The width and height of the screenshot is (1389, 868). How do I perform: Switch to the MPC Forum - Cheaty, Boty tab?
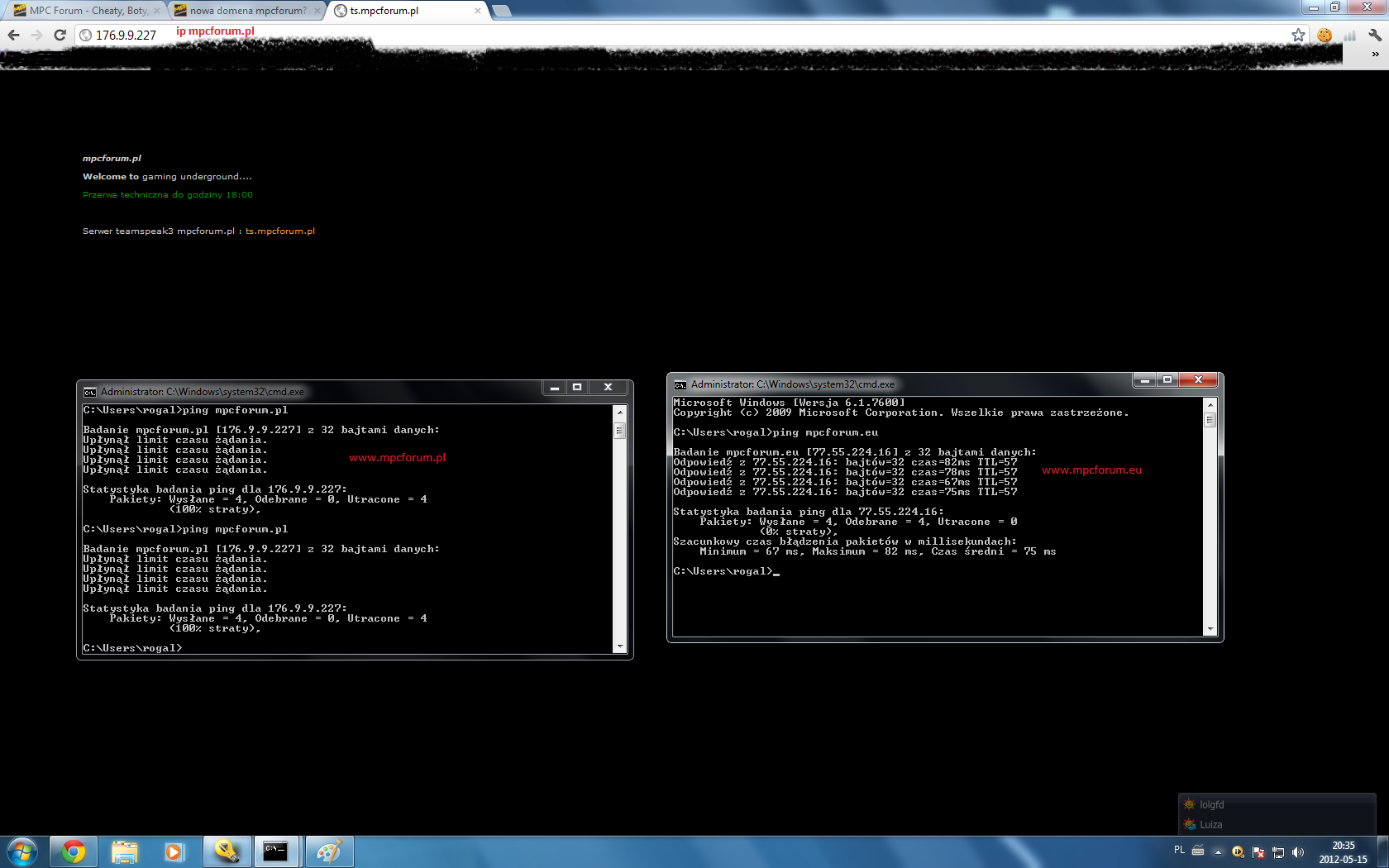point(87,11)
